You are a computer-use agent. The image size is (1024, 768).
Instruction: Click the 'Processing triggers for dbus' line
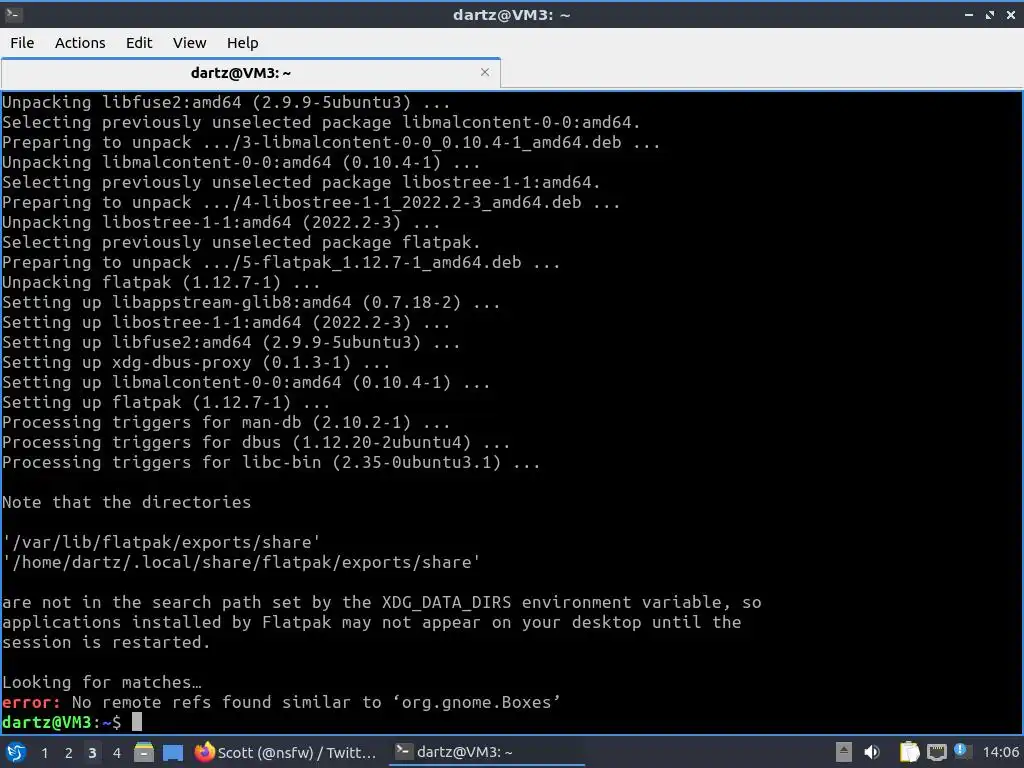tap(256, 442)
